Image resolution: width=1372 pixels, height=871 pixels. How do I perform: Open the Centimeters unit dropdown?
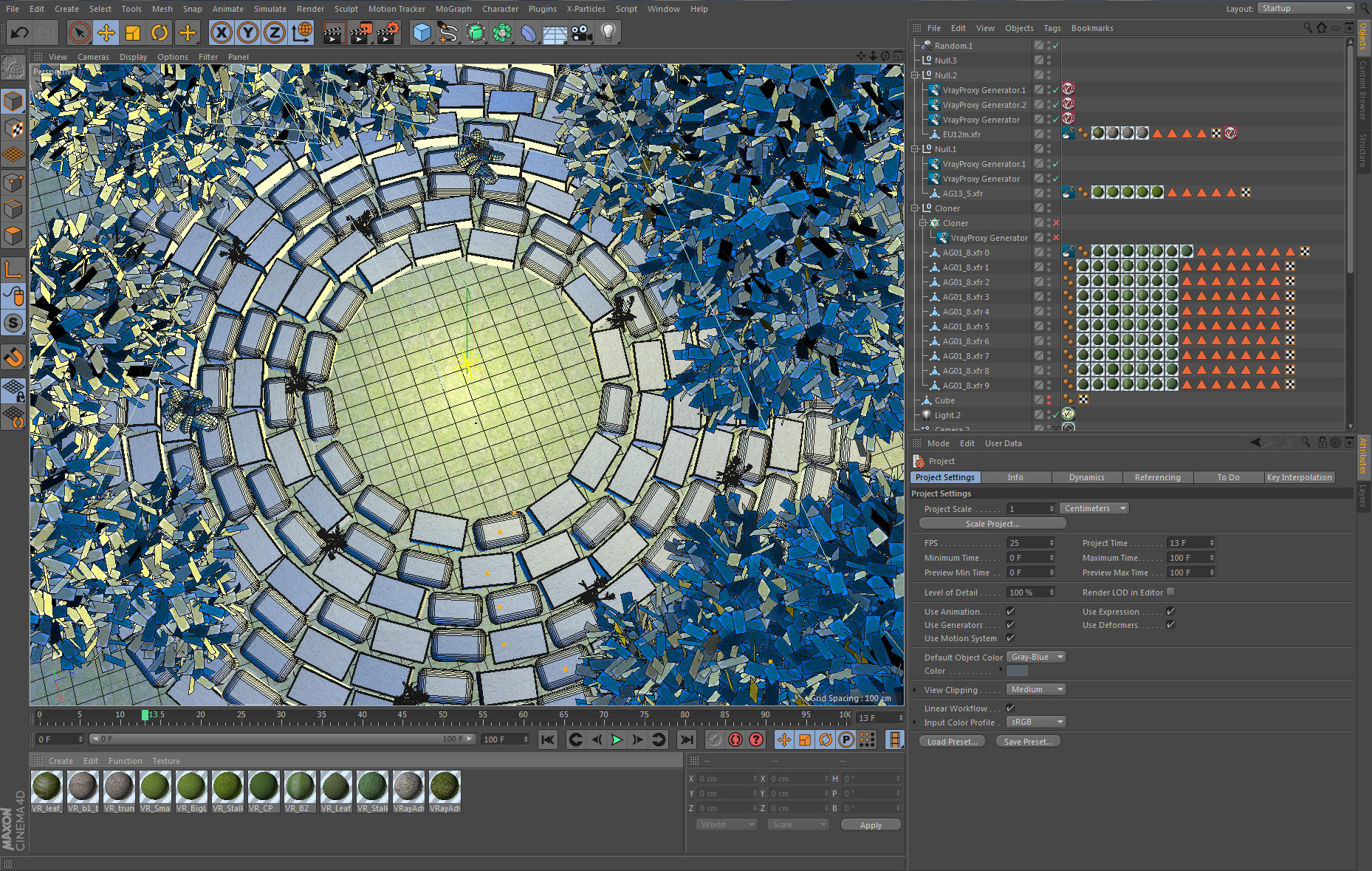pyautogui.click(x=1094, y=508)
